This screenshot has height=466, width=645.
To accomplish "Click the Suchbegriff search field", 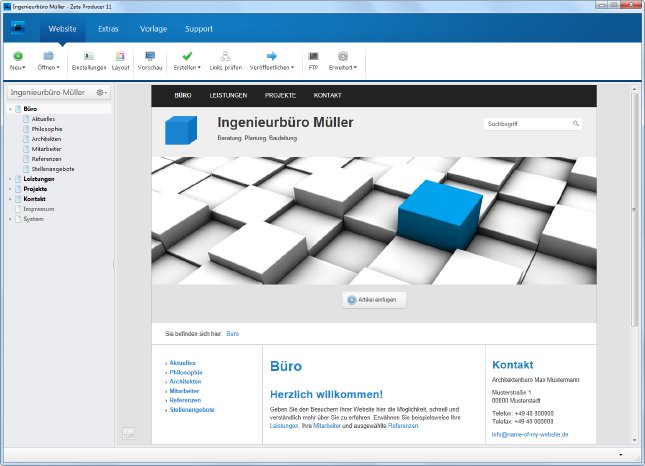I will [x=526, y=124].
